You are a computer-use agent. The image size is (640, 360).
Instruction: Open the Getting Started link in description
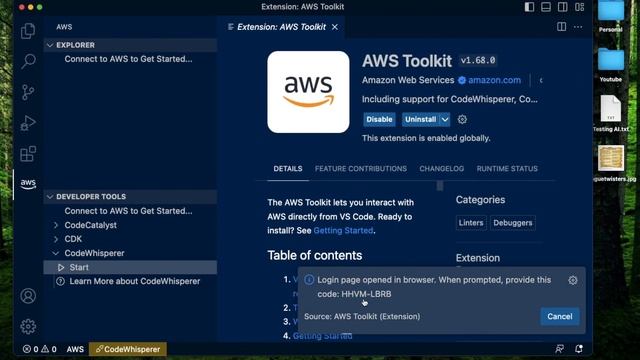point(343,231)
